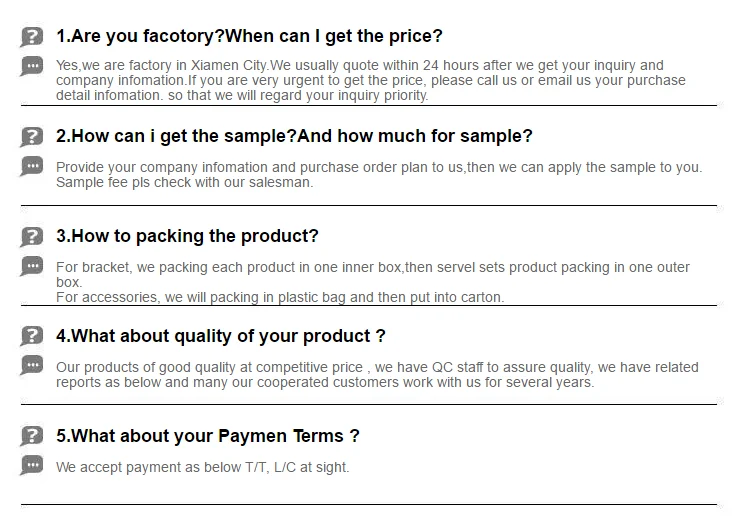The width and height of the screenshot is (736, 519).
Task: Click the answer mentioning QC staff
Action: 376,375
